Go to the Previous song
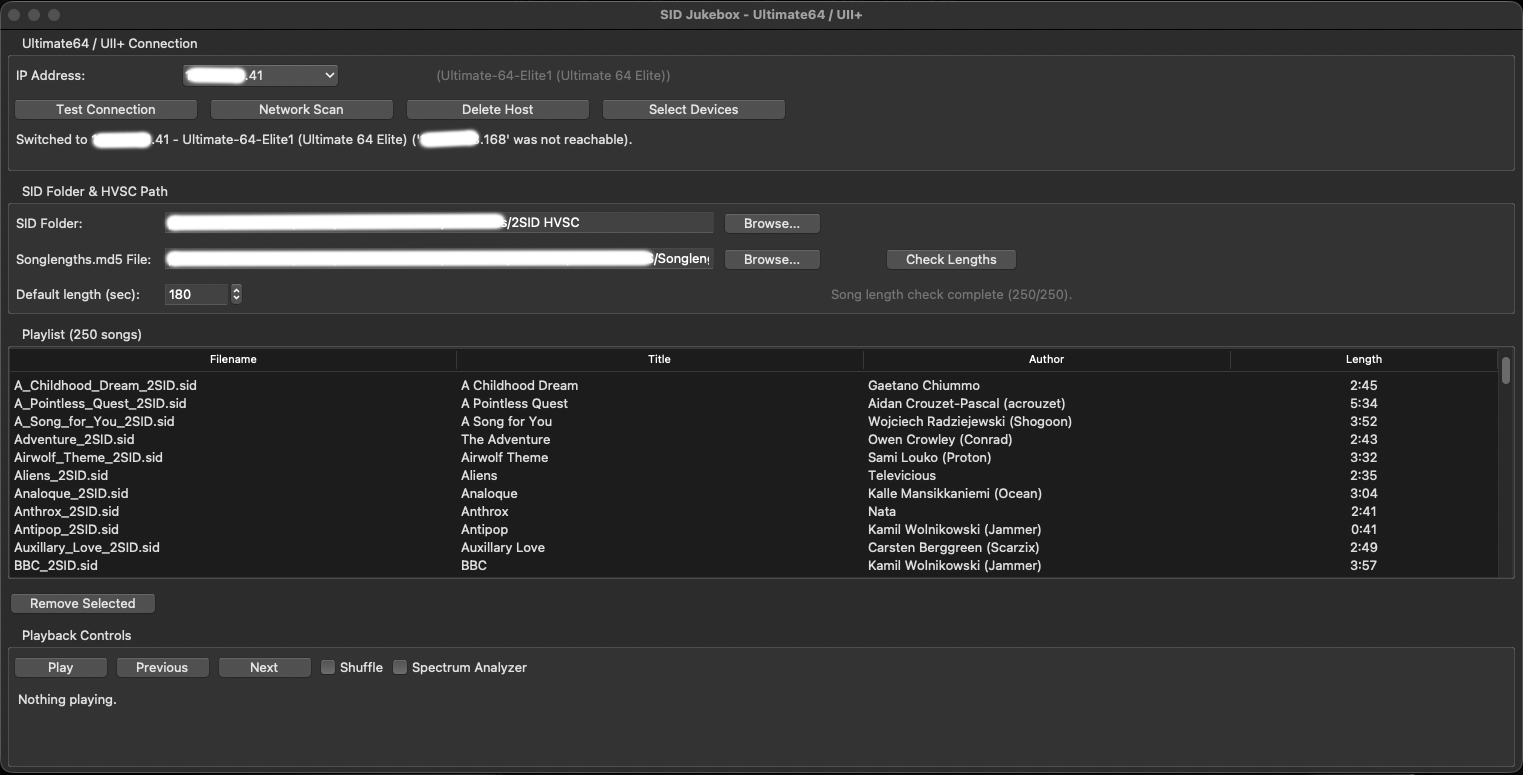The image size is (1523, 775). [x=162, y=667]
